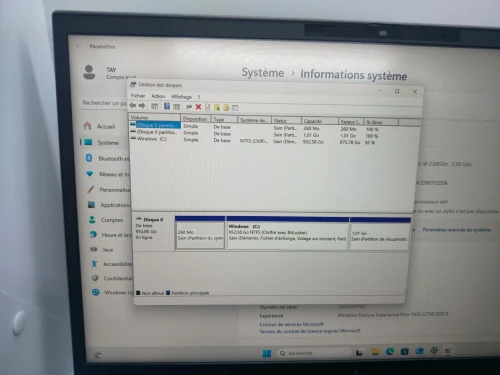Click the Properties icon right of red X
Image resolution: width=500 pixels, height=375 pixels.
(208, 107)
